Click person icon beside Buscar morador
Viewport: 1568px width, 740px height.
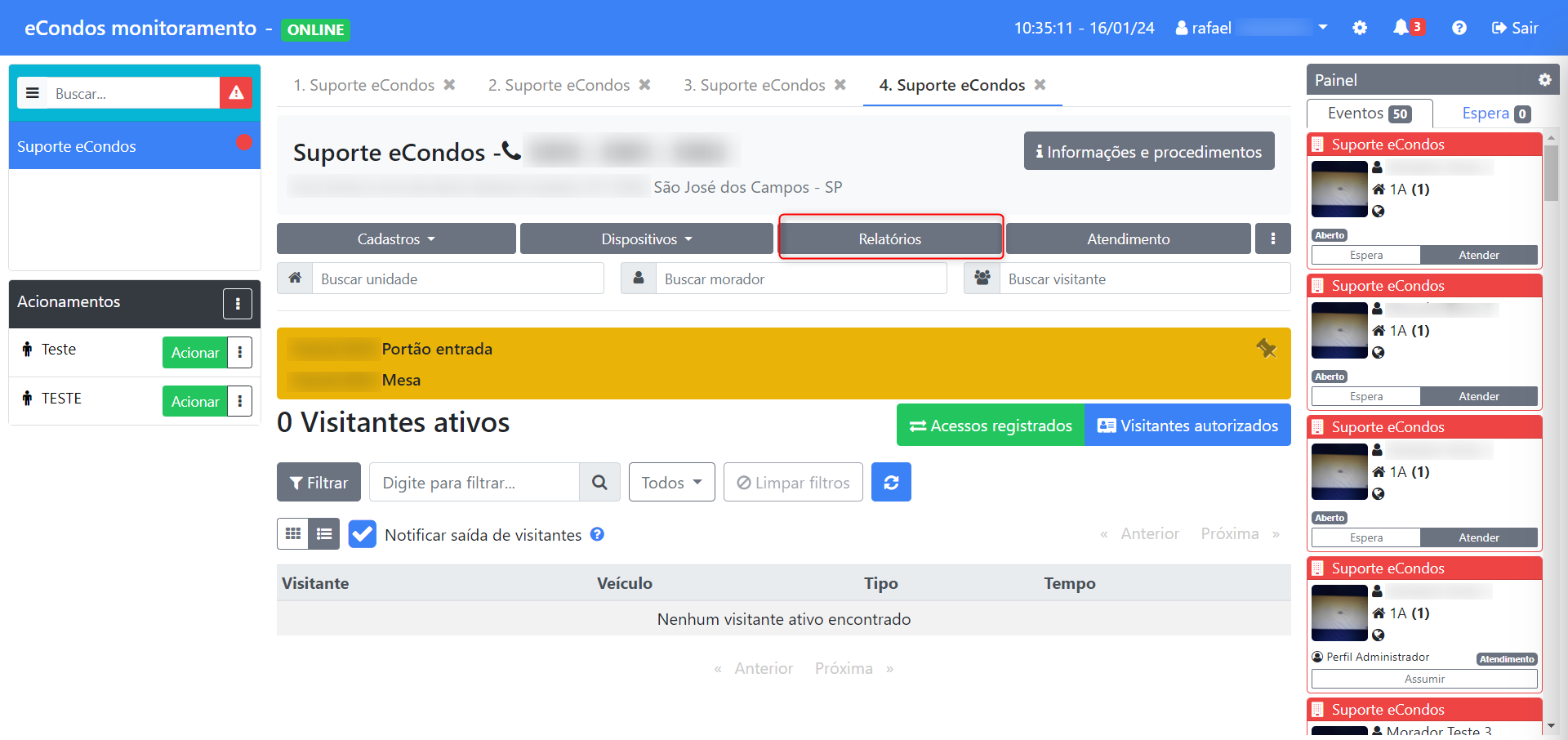[639, 279]
